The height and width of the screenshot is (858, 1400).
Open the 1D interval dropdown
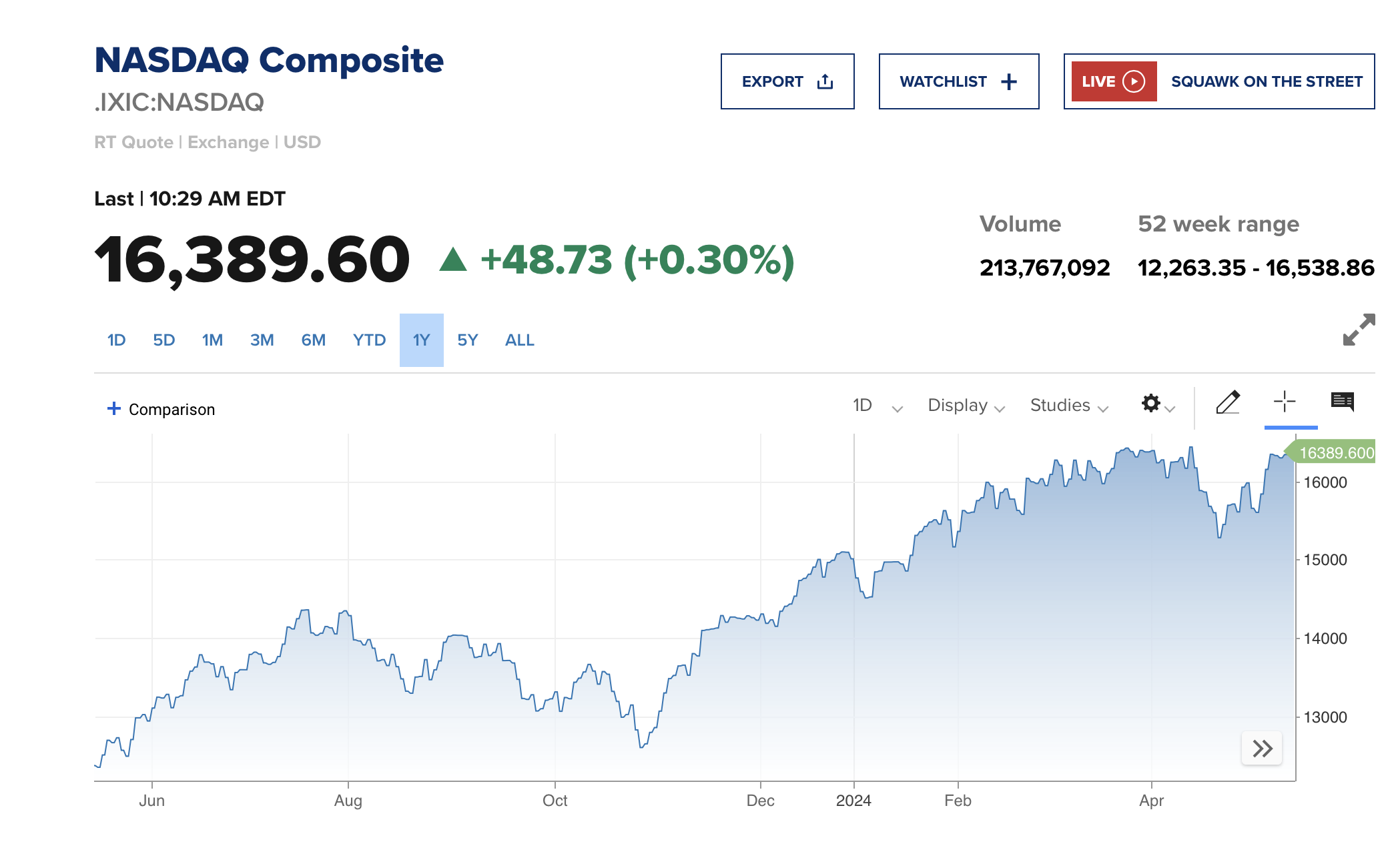877,406
